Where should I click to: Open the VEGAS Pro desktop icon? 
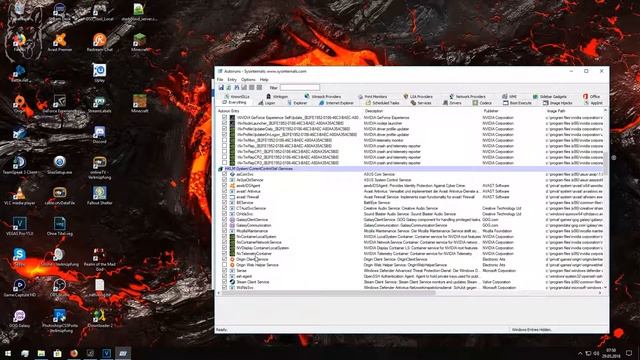tap(19, 226)
